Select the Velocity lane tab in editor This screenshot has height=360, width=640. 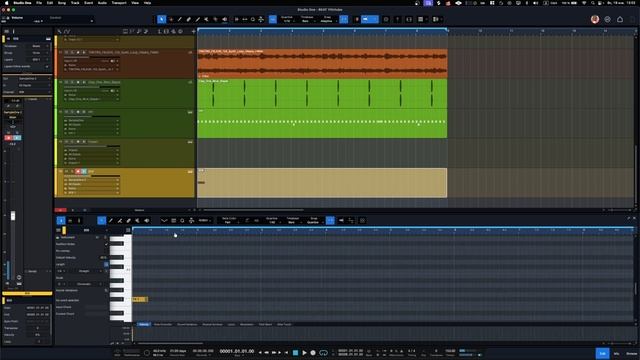coord(144,324)
